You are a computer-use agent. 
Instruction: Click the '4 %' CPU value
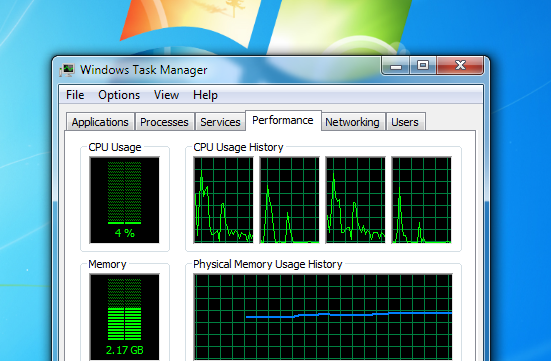(x=125, y=233)
